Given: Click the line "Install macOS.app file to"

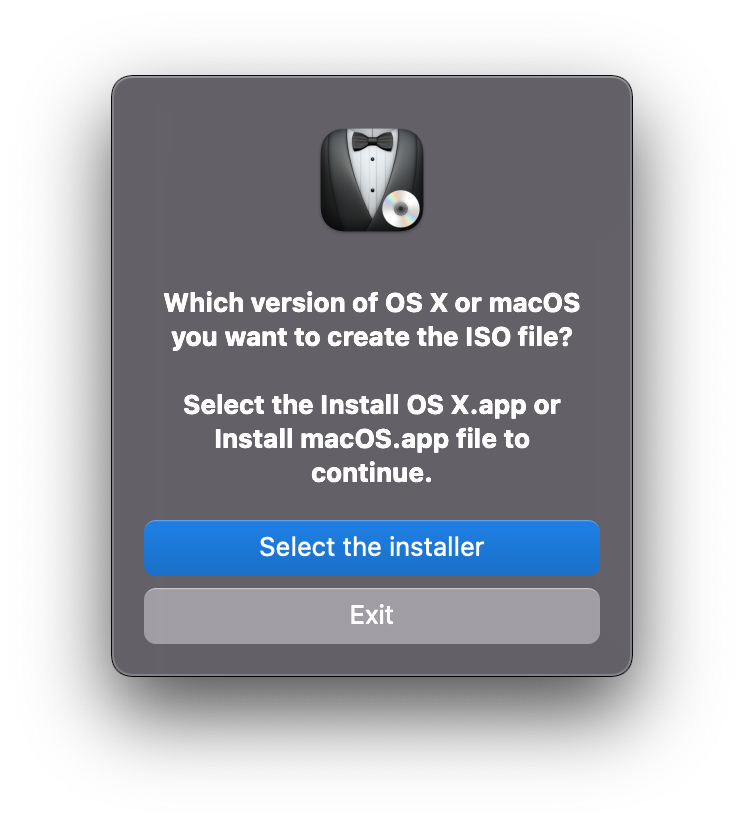Looking at the screenshot, I should (372, 439).
